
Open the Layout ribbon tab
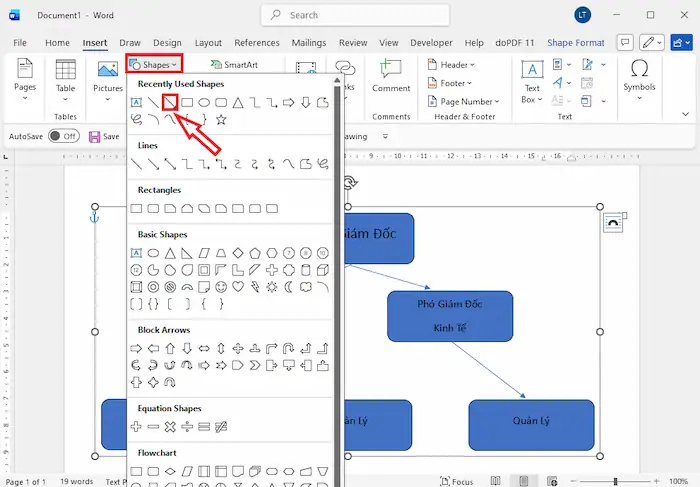(208, 43)
